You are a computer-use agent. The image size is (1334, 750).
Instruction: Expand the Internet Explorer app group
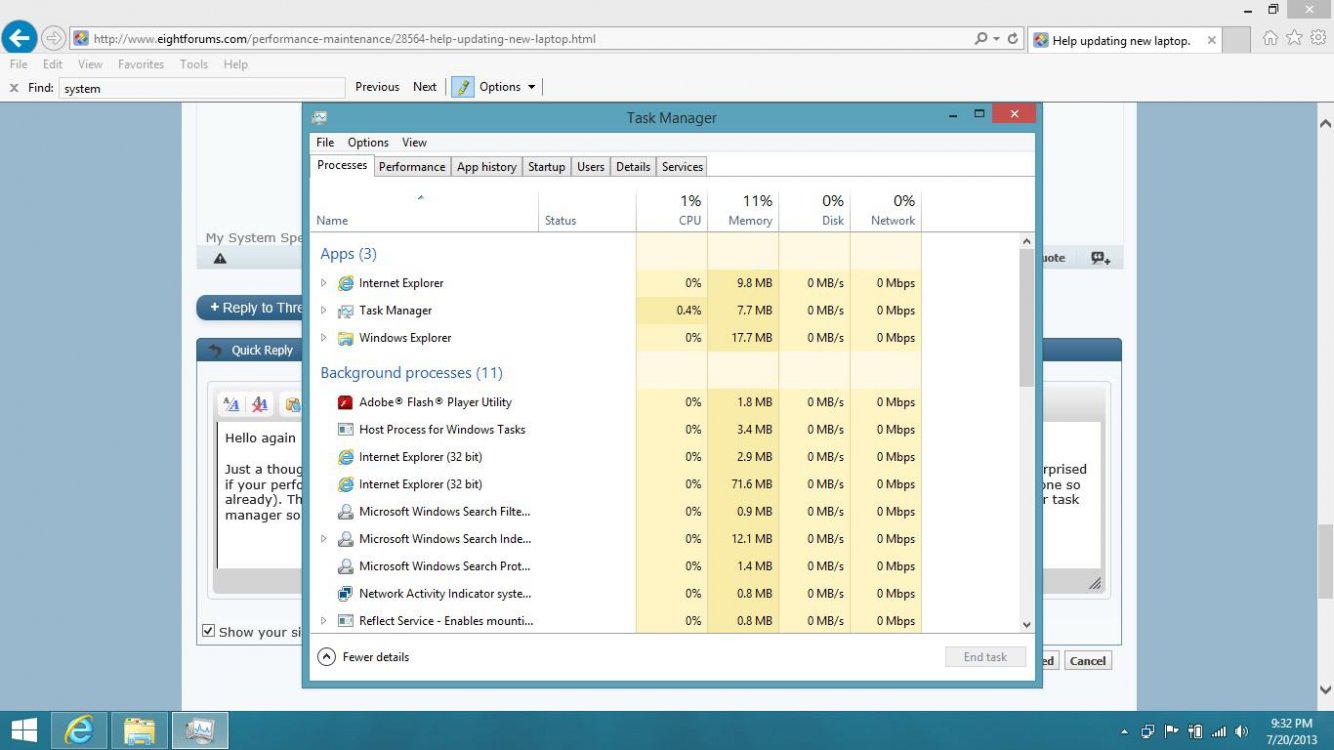(324, 283)
